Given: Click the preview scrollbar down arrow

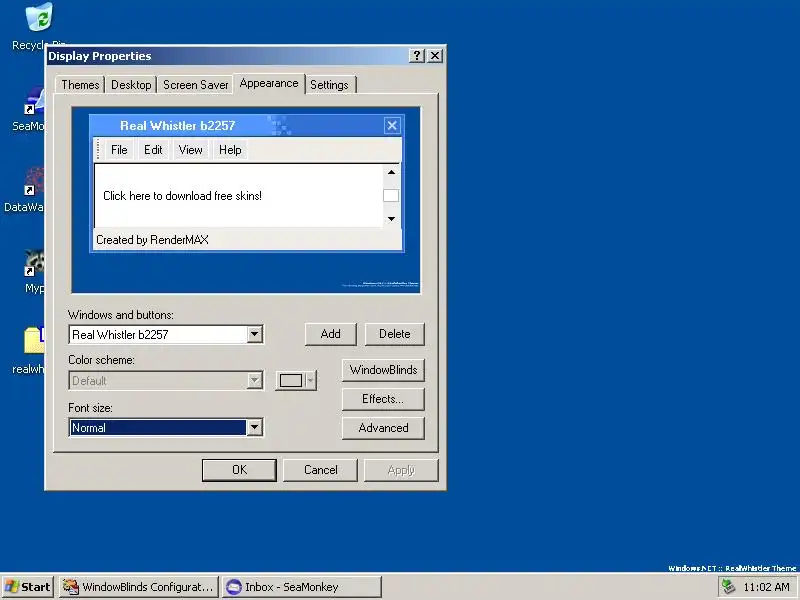Looking at the screenshot, I should coord(391,219).
